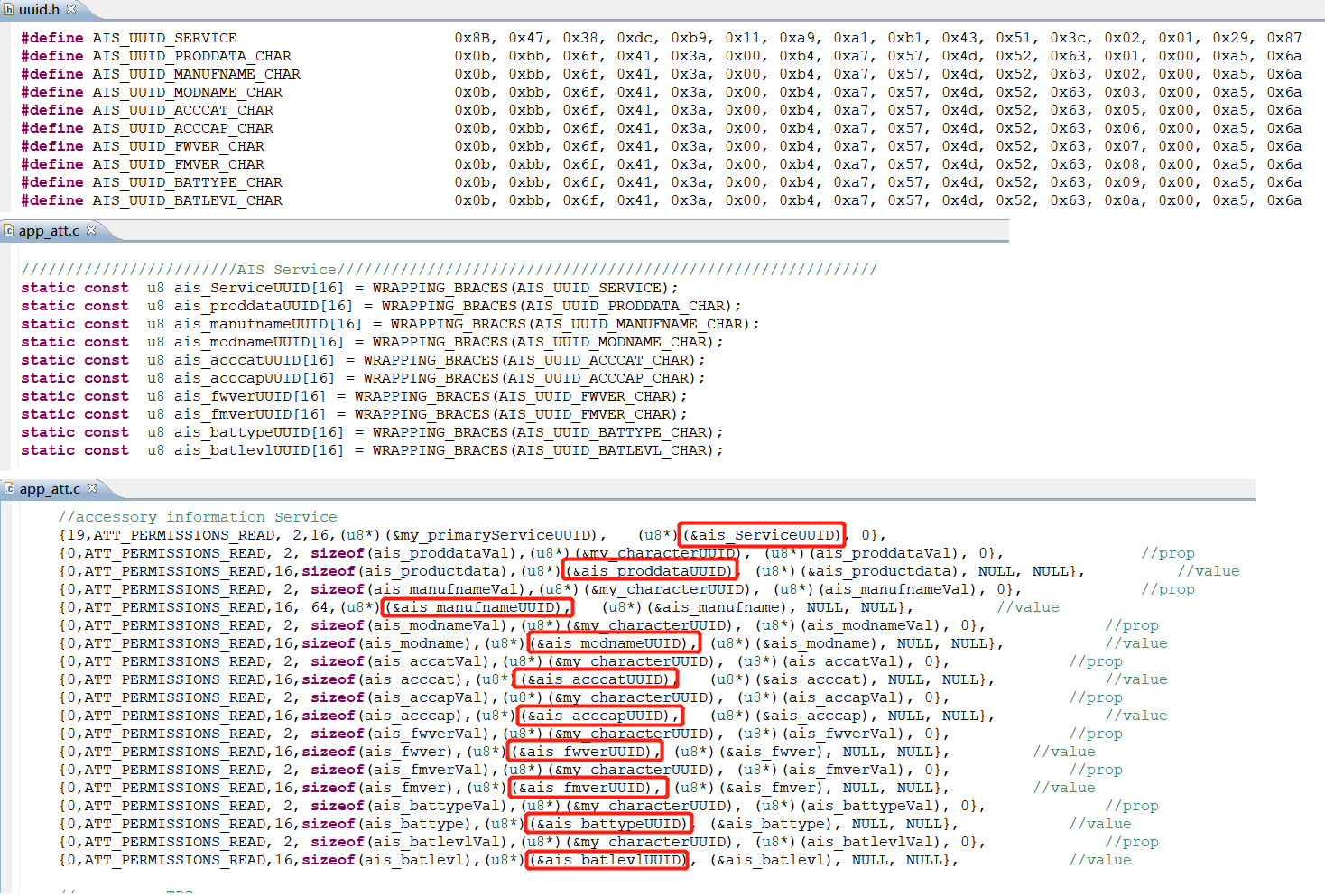Close the upper app_att.c tab
Screen dimensions: 1325x896
coord(91,230)
